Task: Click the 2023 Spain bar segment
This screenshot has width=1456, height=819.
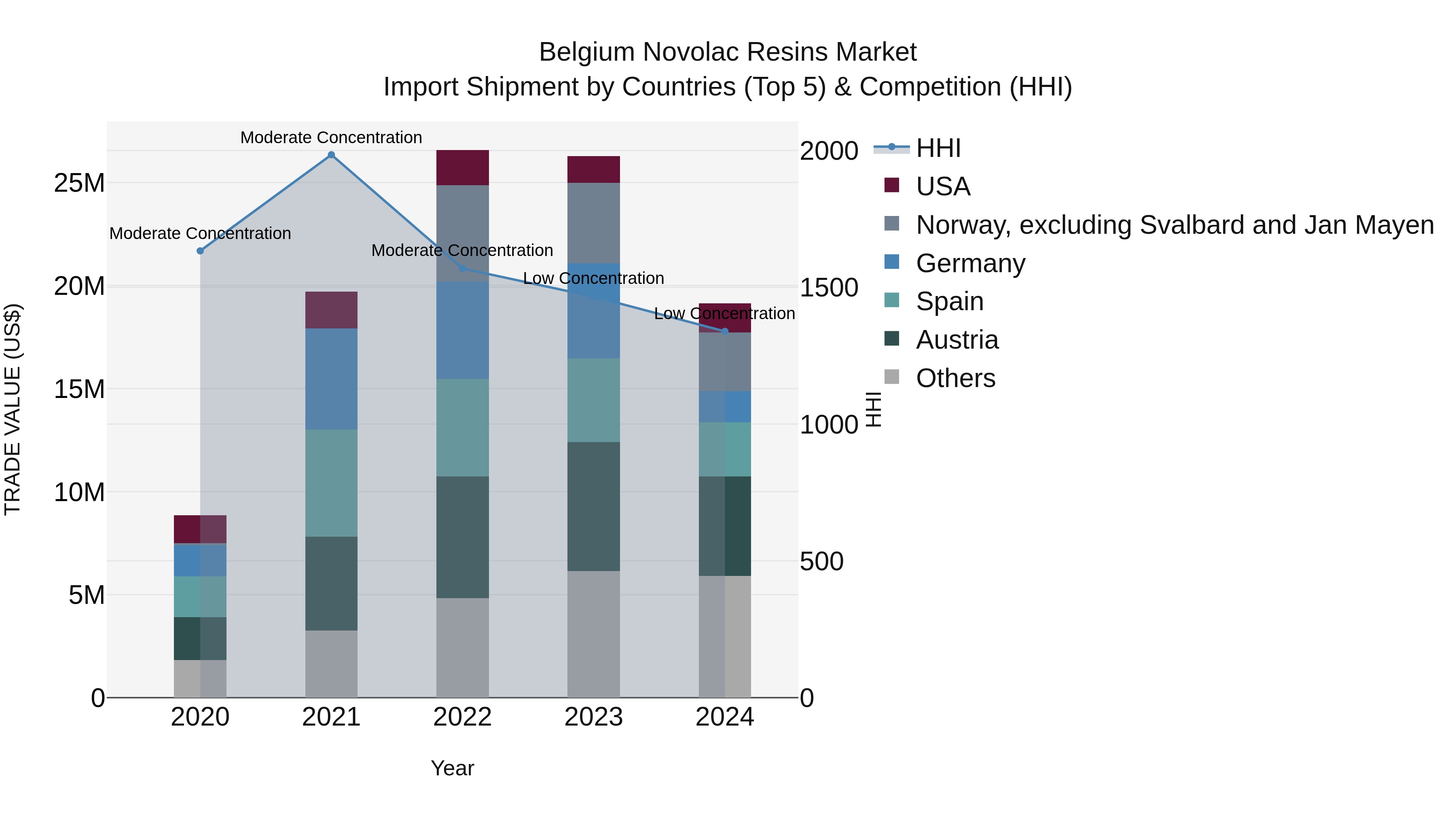Action: pyautogui.click(x=593, y=400)
